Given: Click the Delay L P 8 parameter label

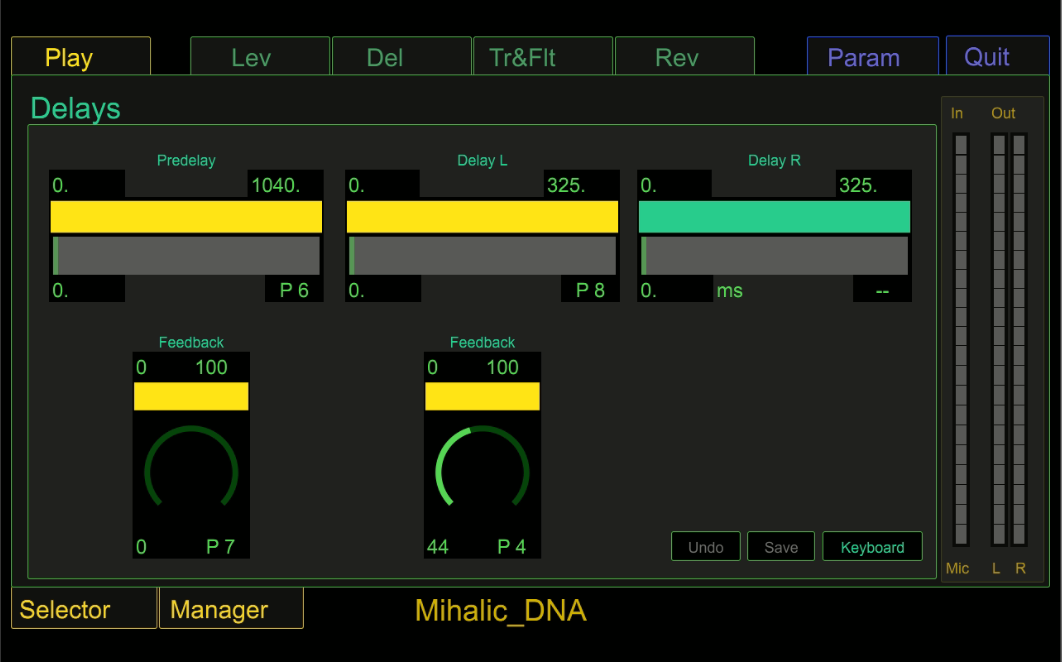Looking at the screenshot, I should [590, 290].
